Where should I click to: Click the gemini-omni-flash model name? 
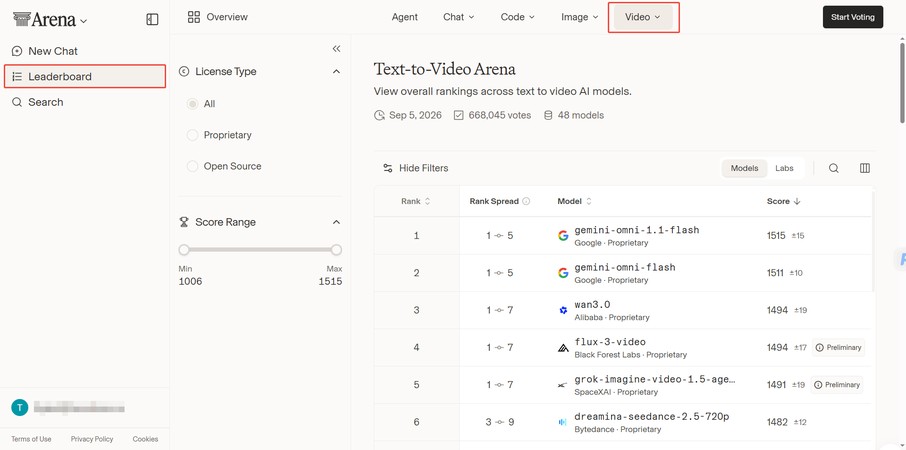(625, 267)
